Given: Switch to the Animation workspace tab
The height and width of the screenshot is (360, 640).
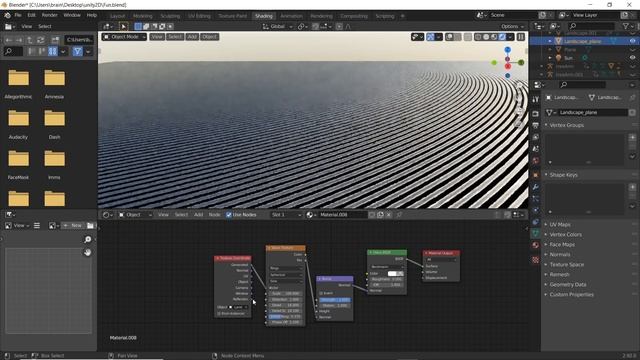Looking at the screenshot, I should tap(291, 16).
